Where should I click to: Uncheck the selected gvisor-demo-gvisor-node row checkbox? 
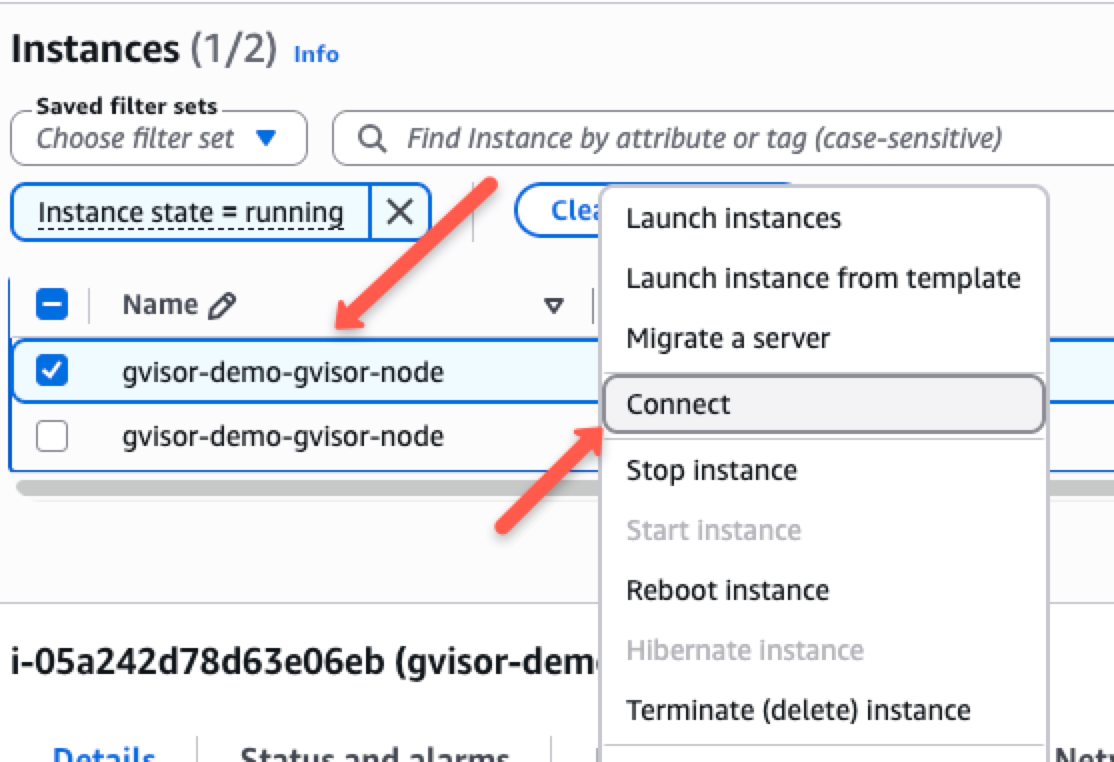pyautogui.click(x=52, y=371)
